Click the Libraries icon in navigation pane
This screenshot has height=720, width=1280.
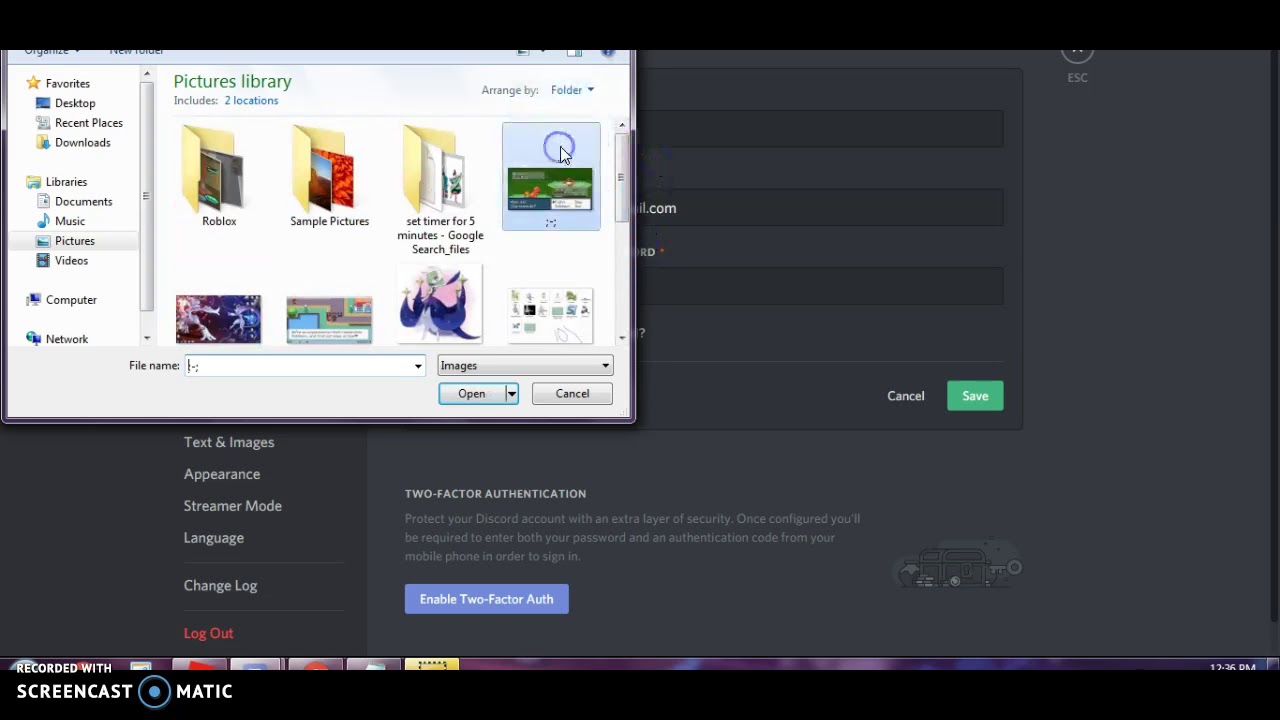[x=34, y=182]
